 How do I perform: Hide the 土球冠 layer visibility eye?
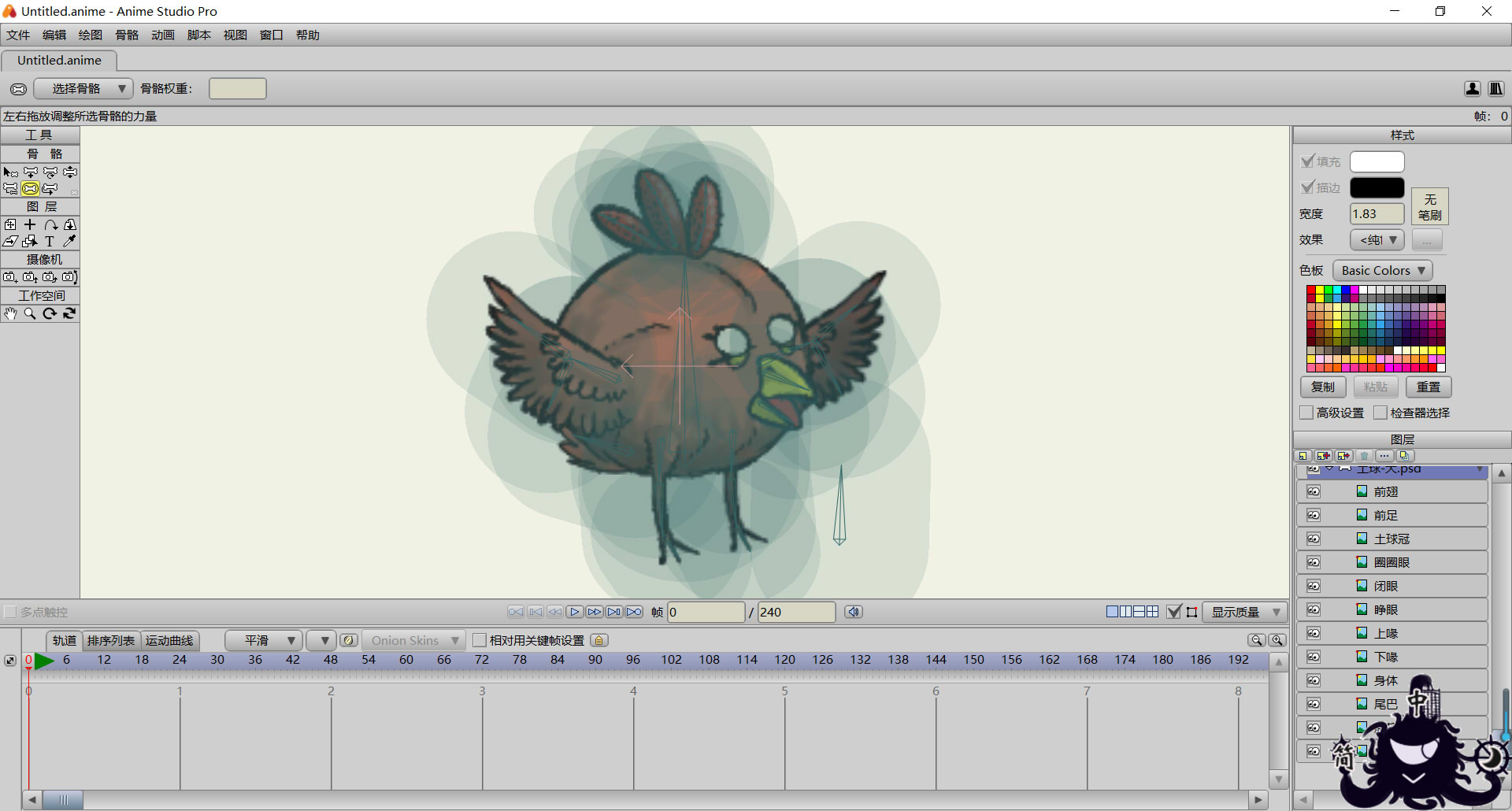tap(1314, 539)
